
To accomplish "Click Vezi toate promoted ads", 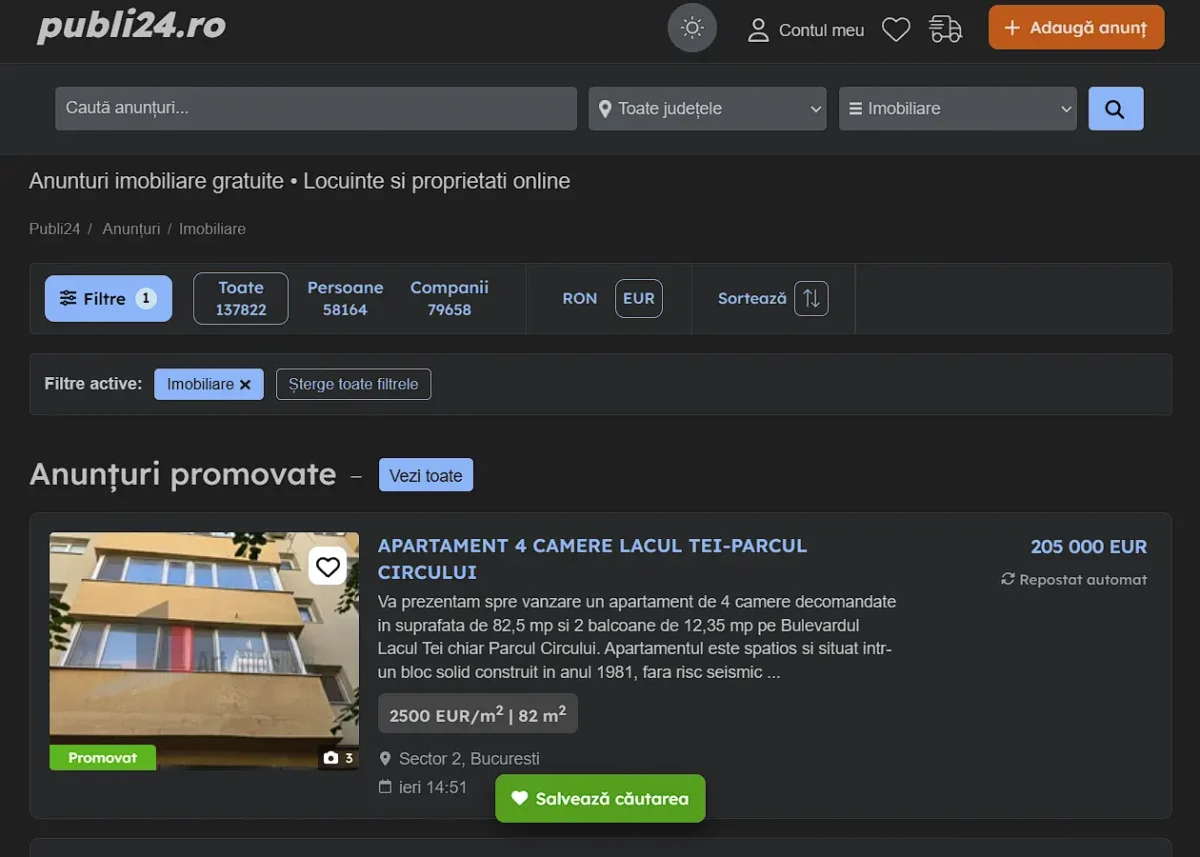I will coord(426,475).
